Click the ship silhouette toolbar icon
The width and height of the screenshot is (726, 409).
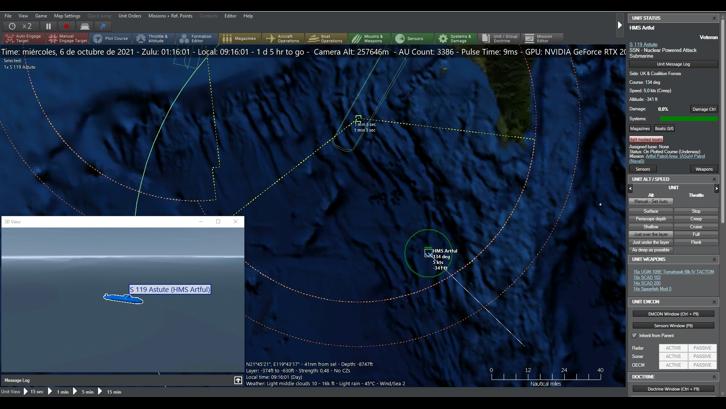(85, 26)
